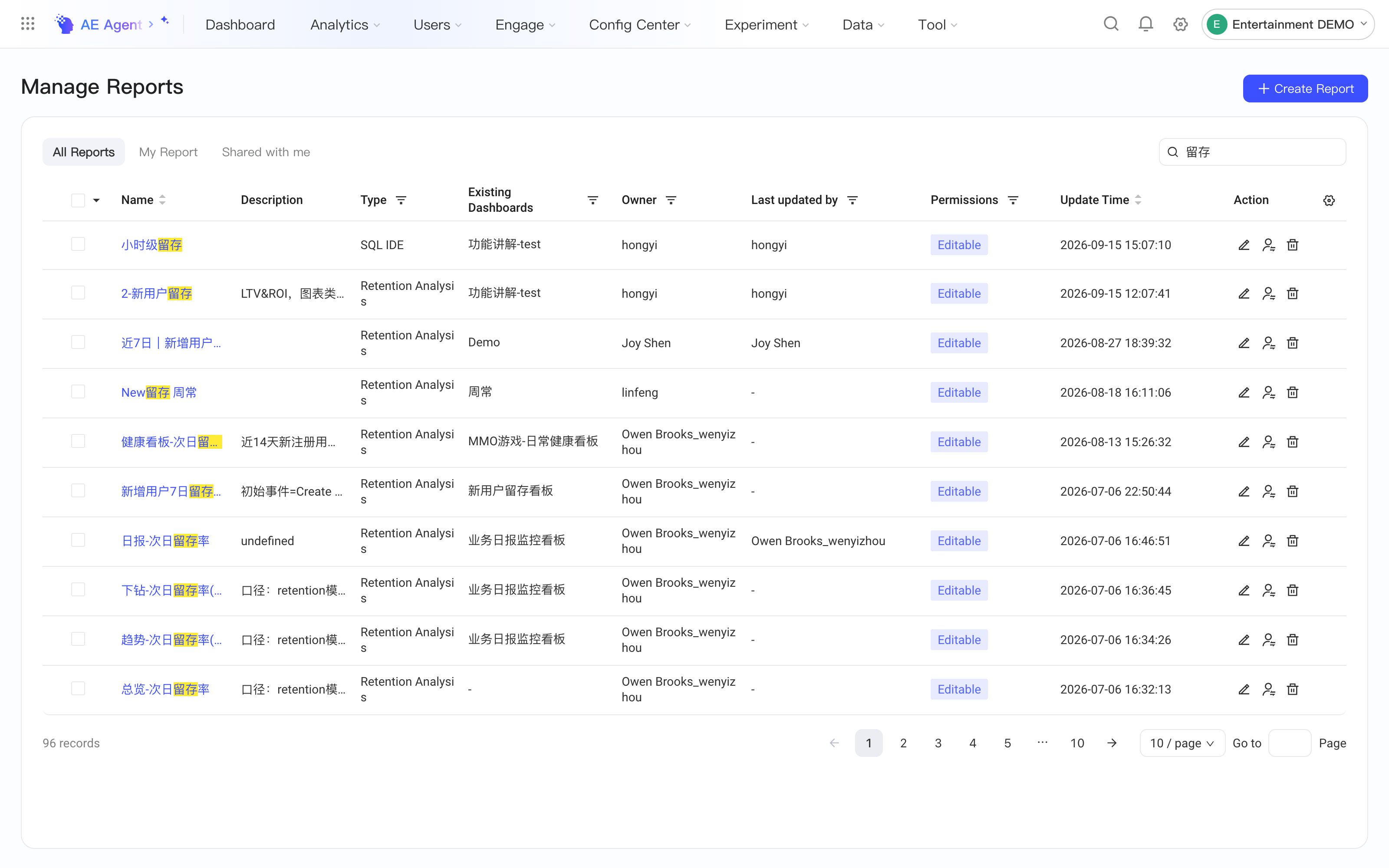Open bulk selection caret beside header checkbox
Viewport: 1389px width, 868px height.
click(x=96, y=201)
